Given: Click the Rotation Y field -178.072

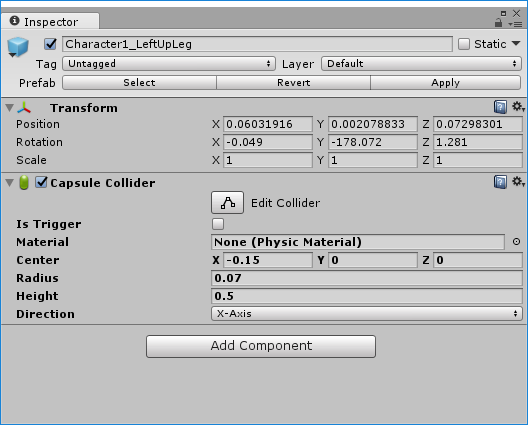Looking at the screenshot, I should pos(373,142).
